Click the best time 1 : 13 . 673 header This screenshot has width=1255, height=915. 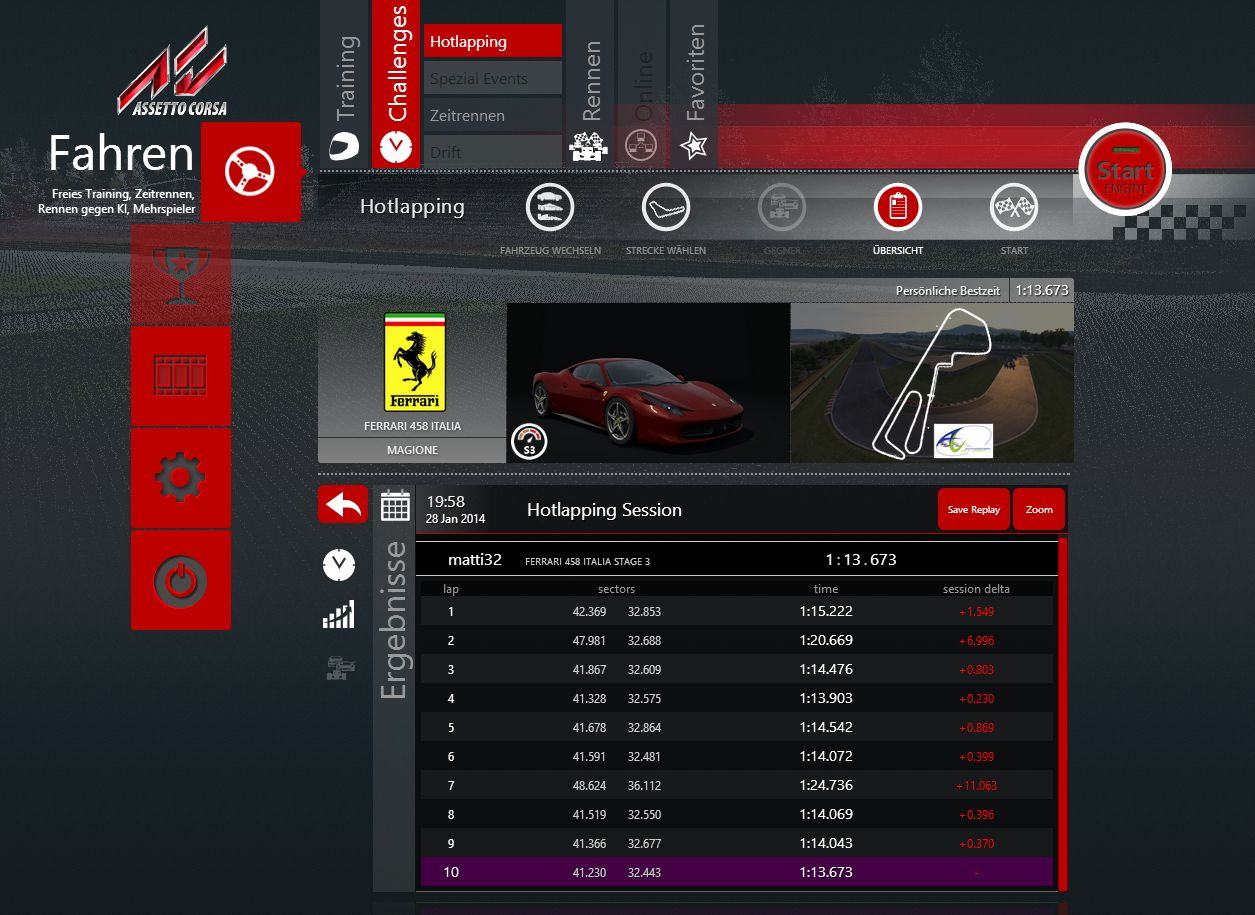click(x=861, y=560)
